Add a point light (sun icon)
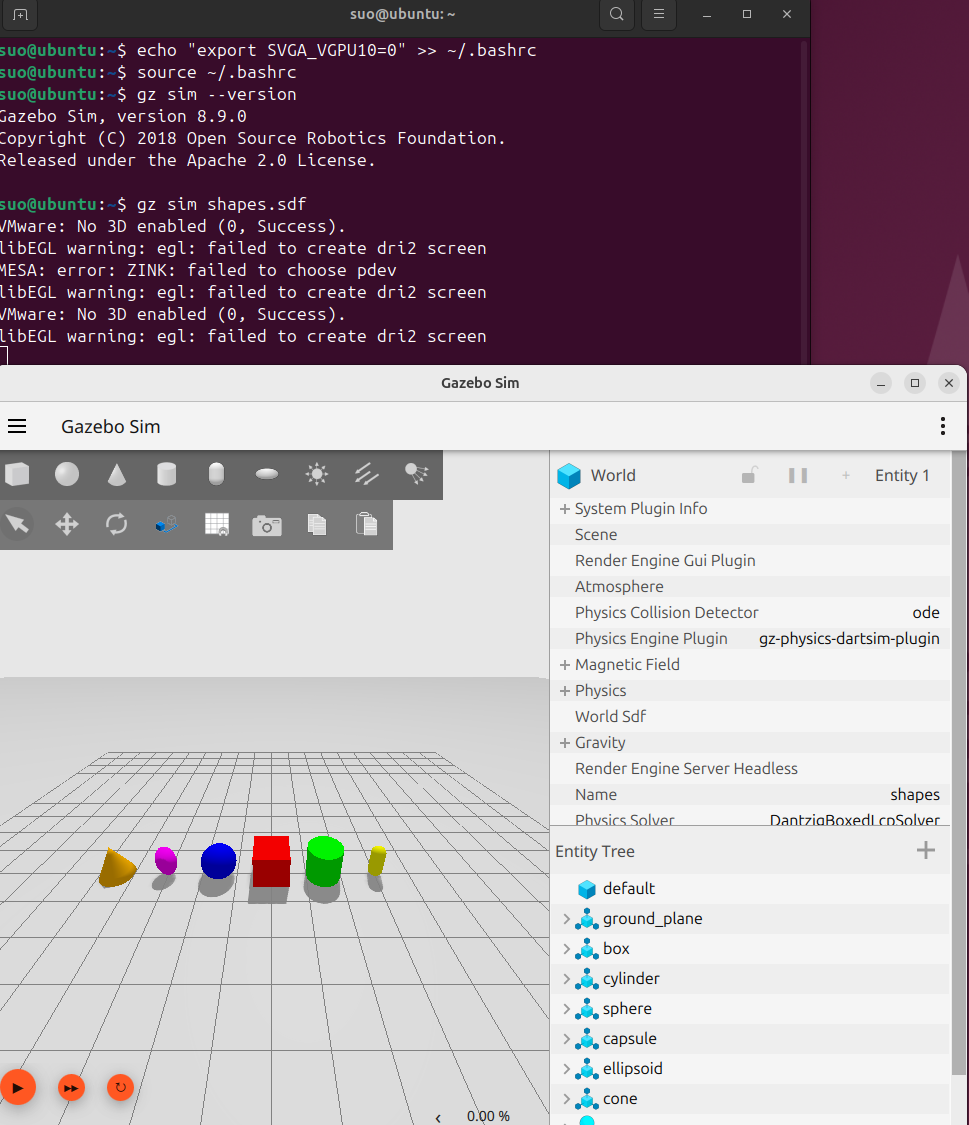 (316, 474)
